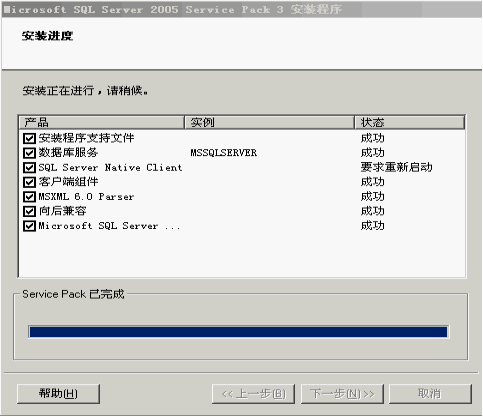The height and width of the screenshot is (417, 483).
Task: Toggle the 安装程序支持文件 checkbox
Action: pos(29,138)
